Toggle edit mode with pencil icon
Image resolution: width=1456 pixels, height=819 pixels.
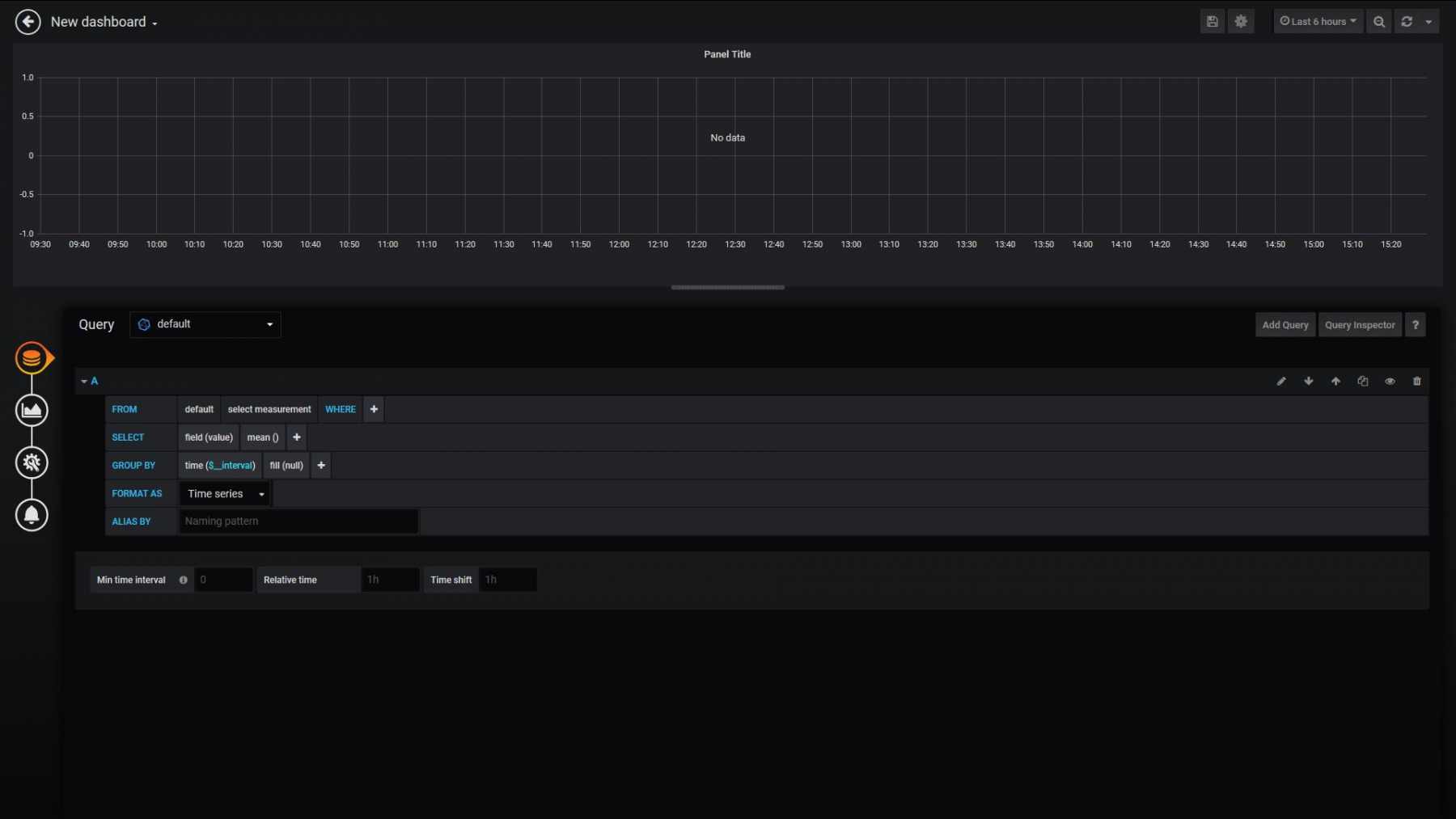1281,382
